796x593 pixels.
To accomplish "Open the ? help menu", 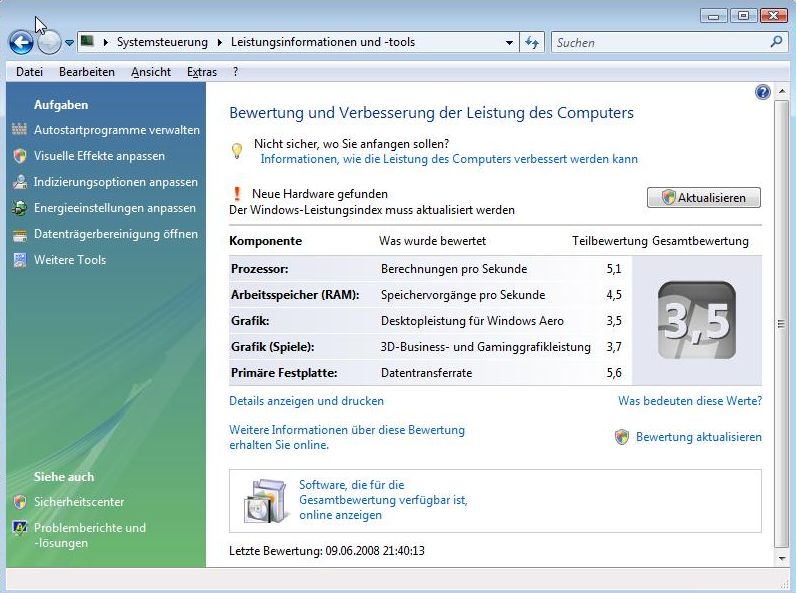I will [x=236, y=72].
